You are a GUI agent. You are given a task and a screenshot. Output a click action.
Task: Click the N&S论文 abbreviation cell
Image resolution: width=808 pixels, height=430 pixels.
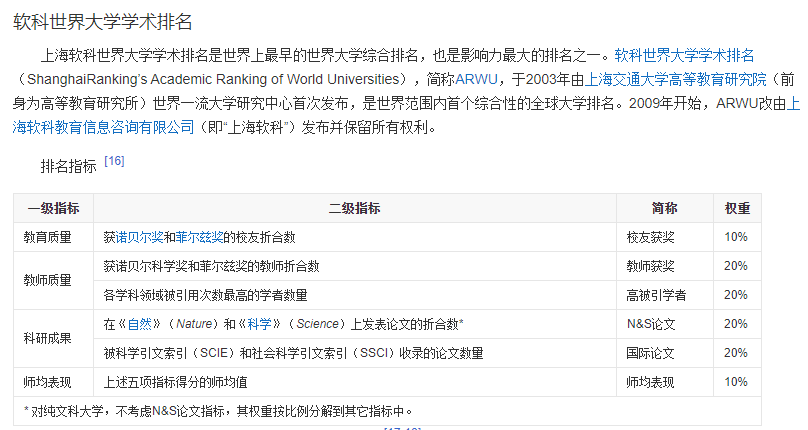click(x=665, y=324)
